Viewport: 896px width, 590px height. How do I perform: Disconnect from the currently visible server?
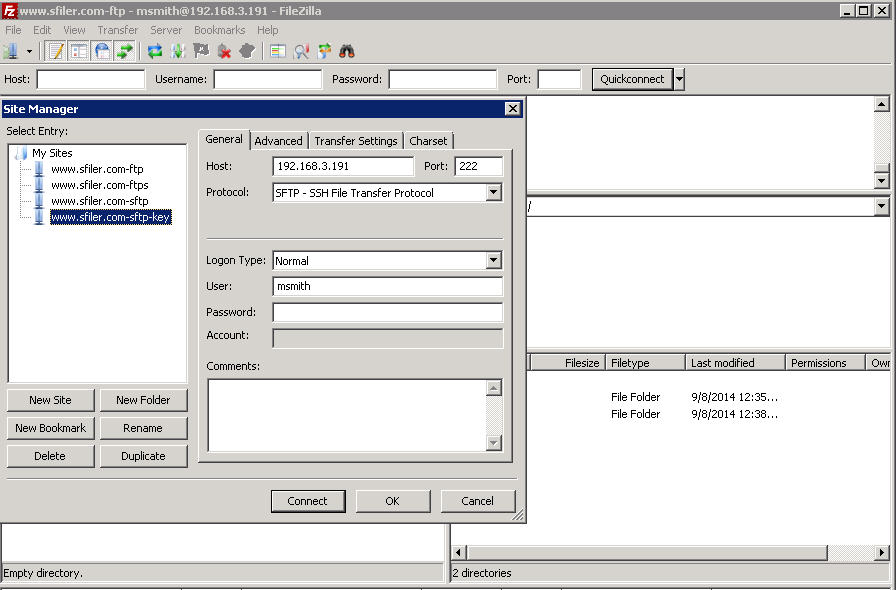point(224,51)
